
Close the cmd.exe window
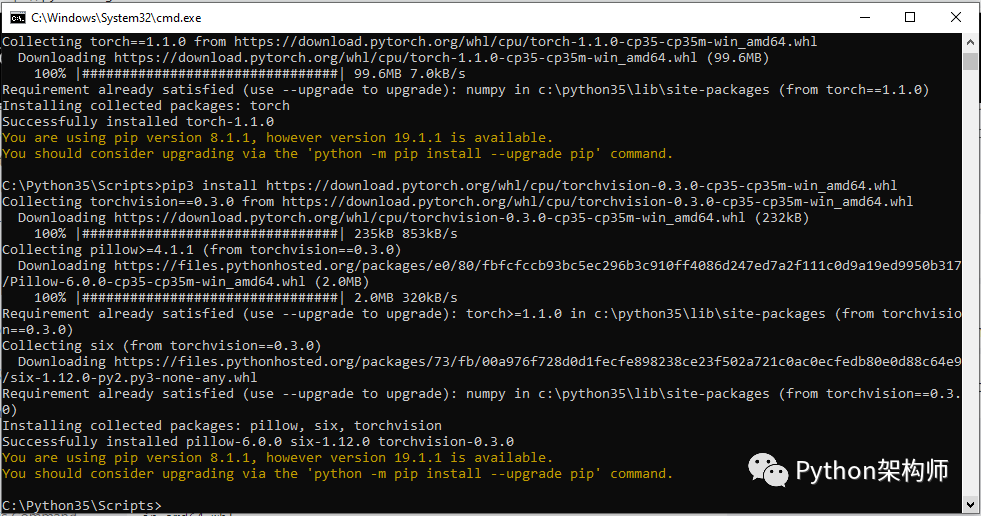point(955,18)
